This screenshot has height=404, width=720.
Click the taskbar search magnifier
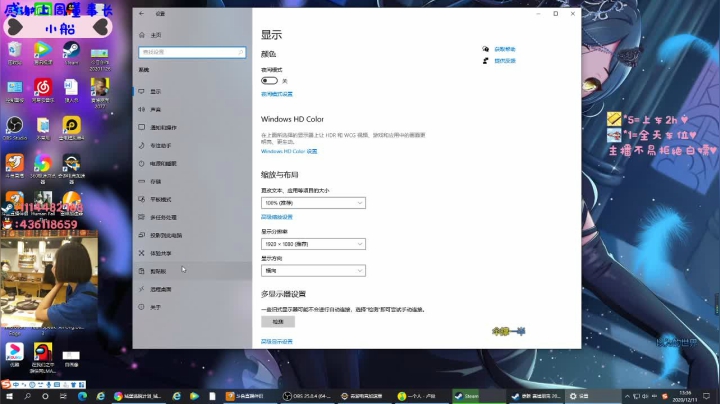(28, 396)
